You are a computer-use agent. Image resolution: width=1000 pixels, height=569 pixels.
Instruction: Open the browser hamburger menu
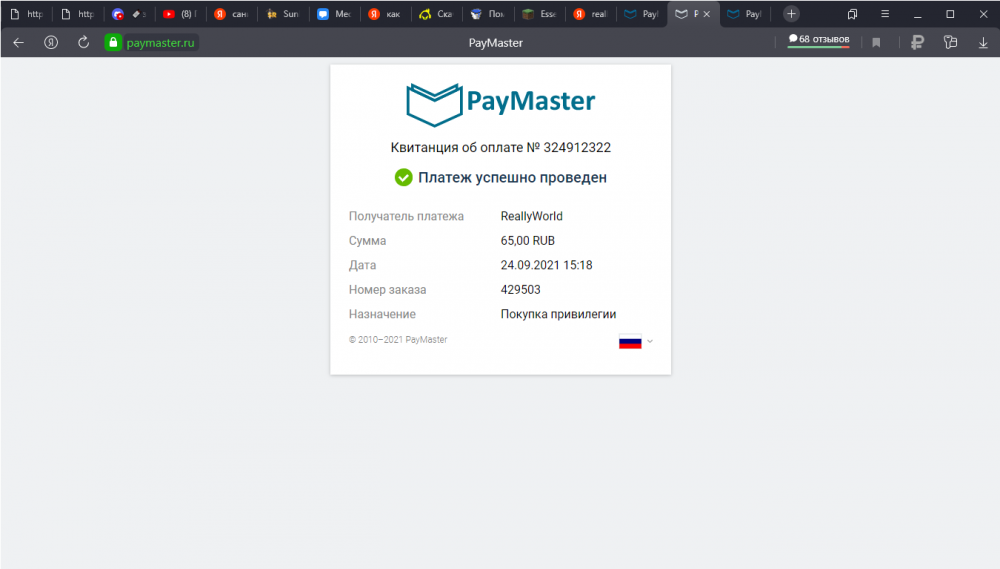coord(885,14)
